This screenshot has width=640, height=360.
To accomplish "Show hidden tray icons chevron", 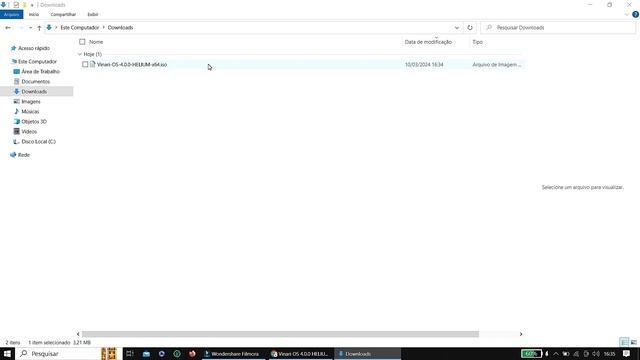I will (556, 353).
